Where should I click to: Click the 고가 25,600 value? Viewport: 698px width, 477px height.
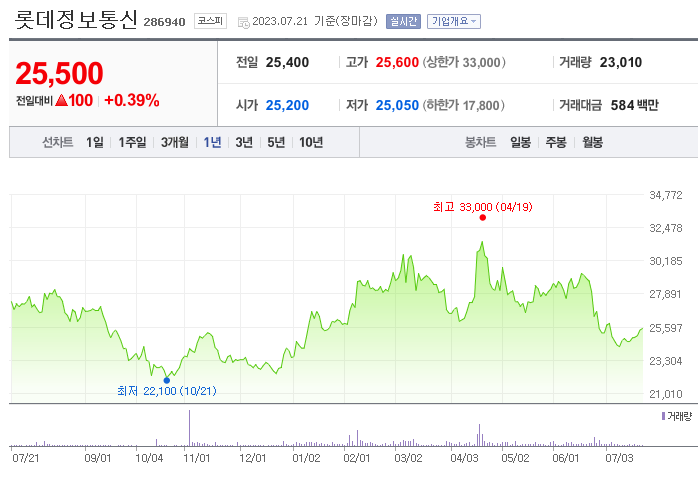[x=397, y=62]
